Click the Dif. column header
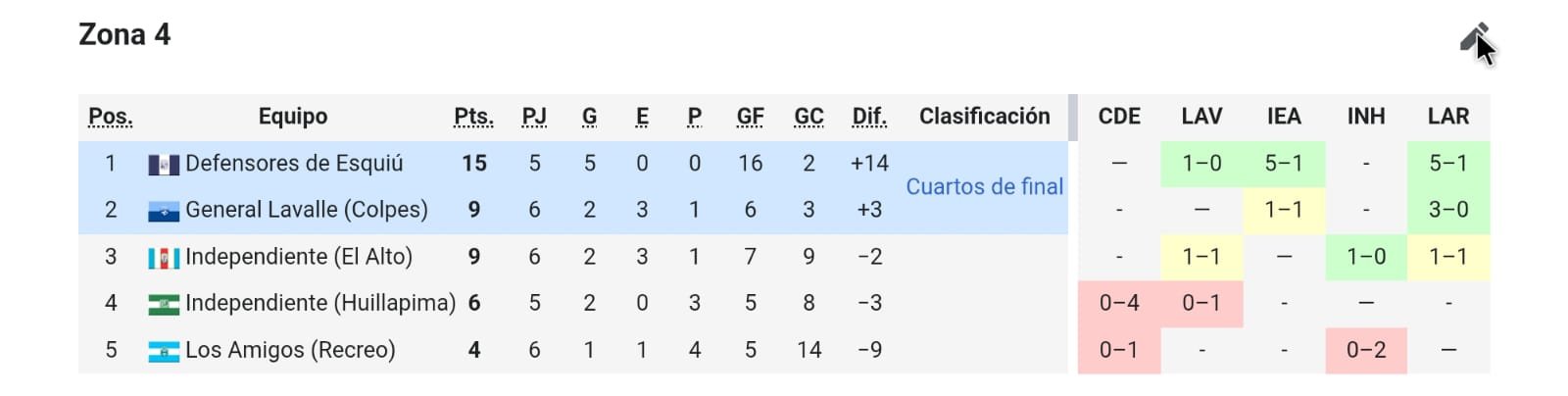1568x396 pixels. [868, 117]
